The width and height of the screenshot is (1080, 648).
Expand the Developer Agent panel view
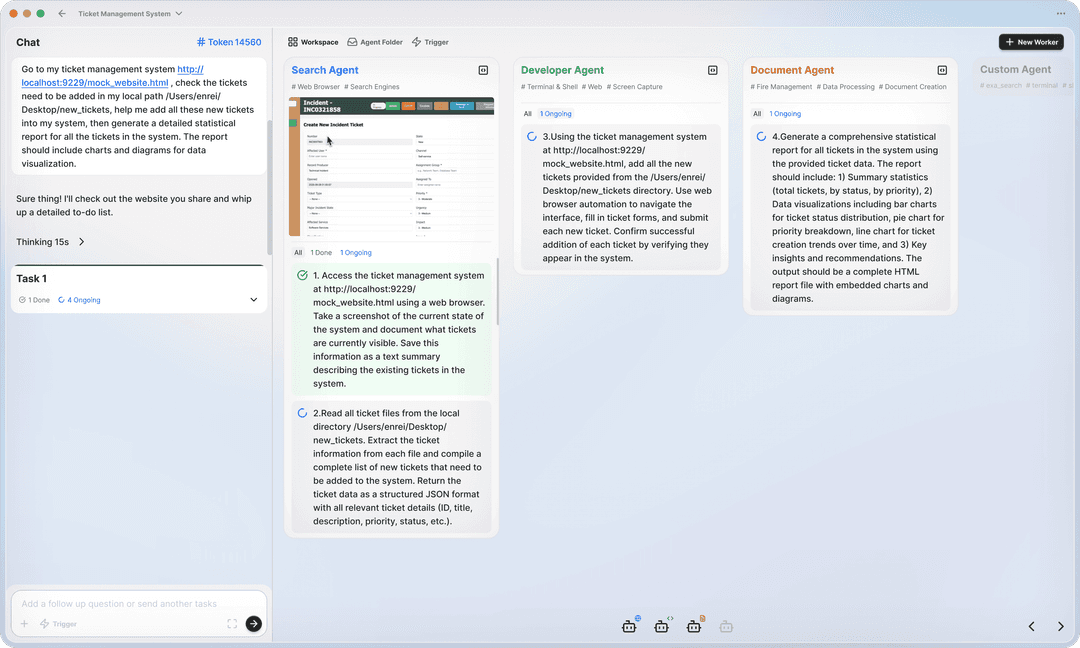point(712,70)
